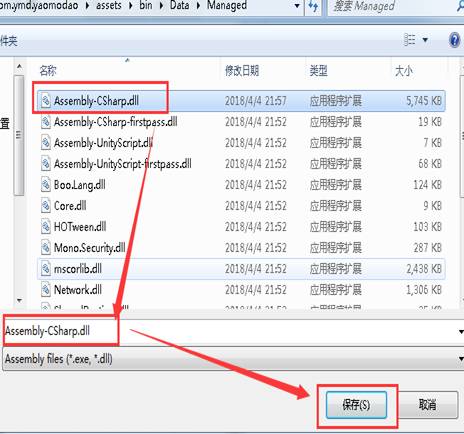Expand the view options dropdown arrow
Image resolution: width=464 pixels, height=434 pixels.
tap(425, 40)
